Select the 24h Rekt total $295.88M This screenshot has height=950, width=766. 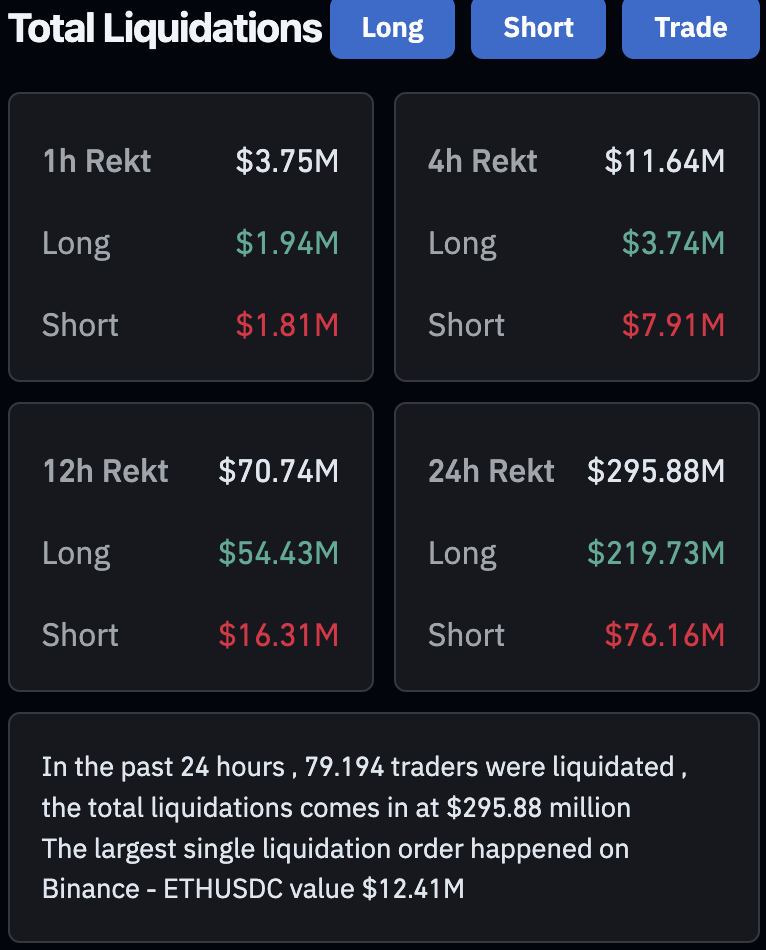tap(655, 471)
